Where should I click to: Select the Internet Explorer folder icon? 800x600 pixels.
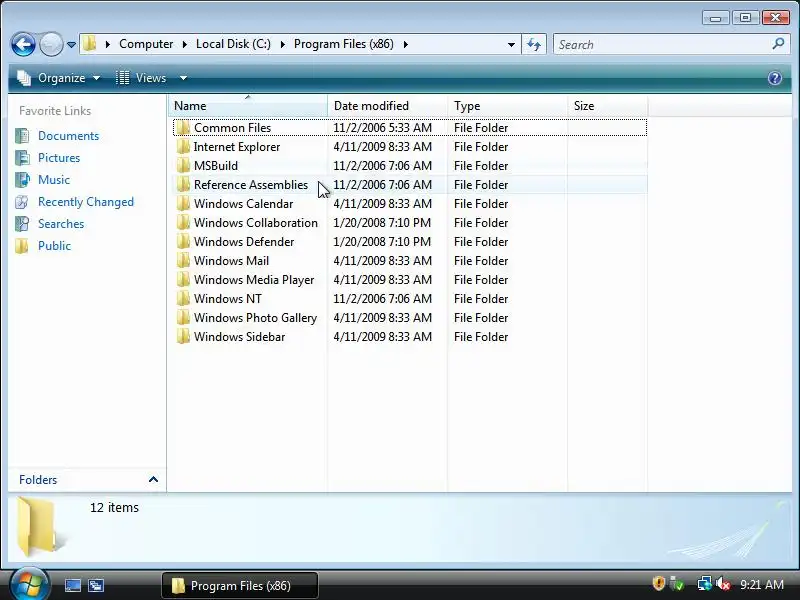183,146
